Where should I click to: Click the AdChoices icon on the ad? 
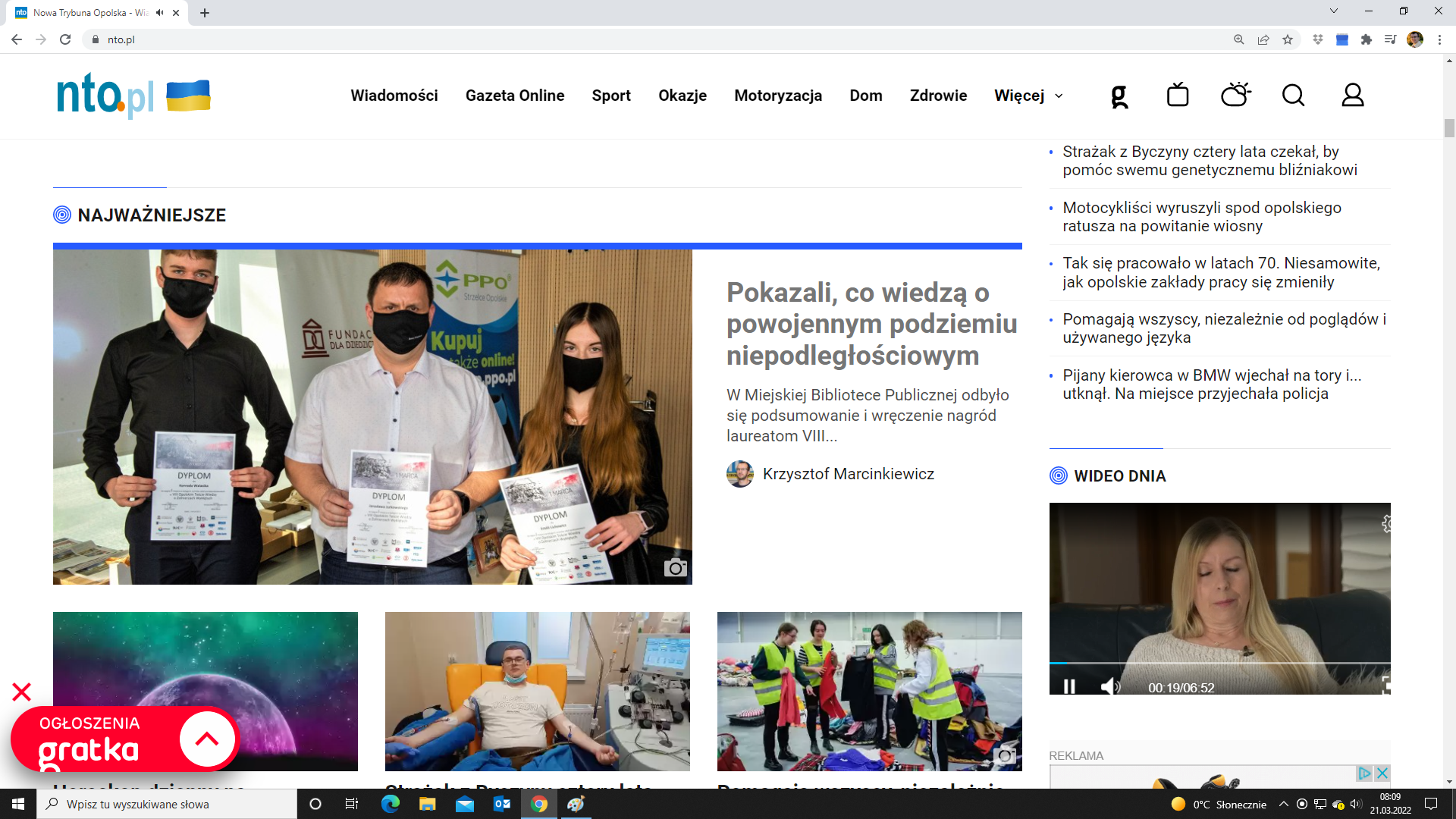click(1364, 773)
